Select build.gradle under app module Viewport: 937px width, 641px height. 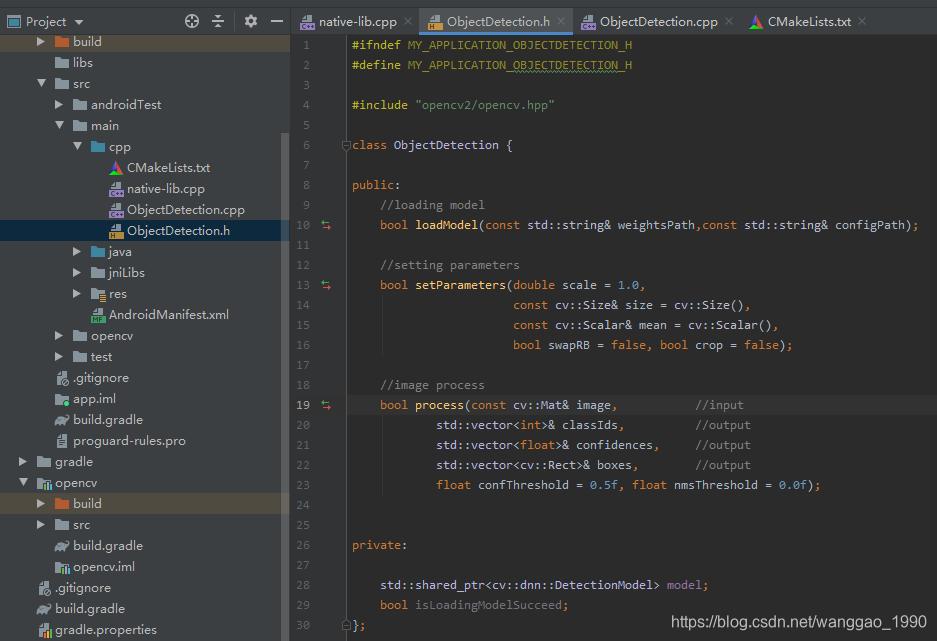[108, 420]
